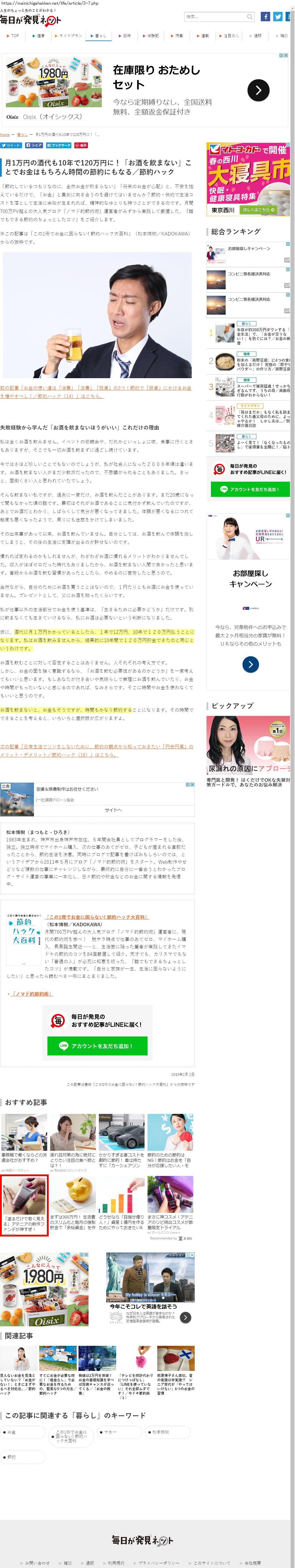Open the footer 利用規約 link

[116, 1563]
